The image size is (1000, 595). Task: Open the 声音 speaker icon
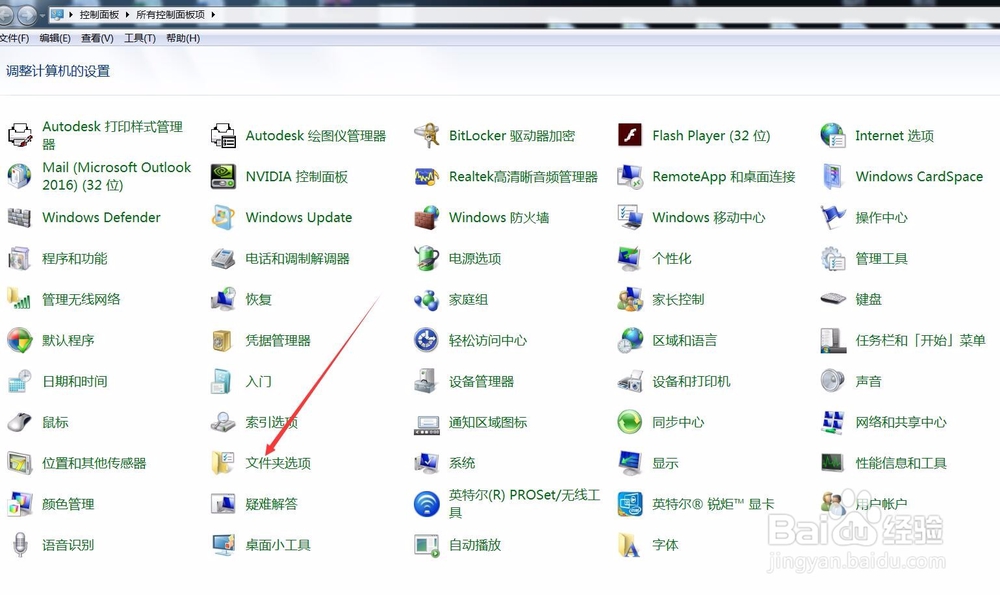click(x=833, y=381)
